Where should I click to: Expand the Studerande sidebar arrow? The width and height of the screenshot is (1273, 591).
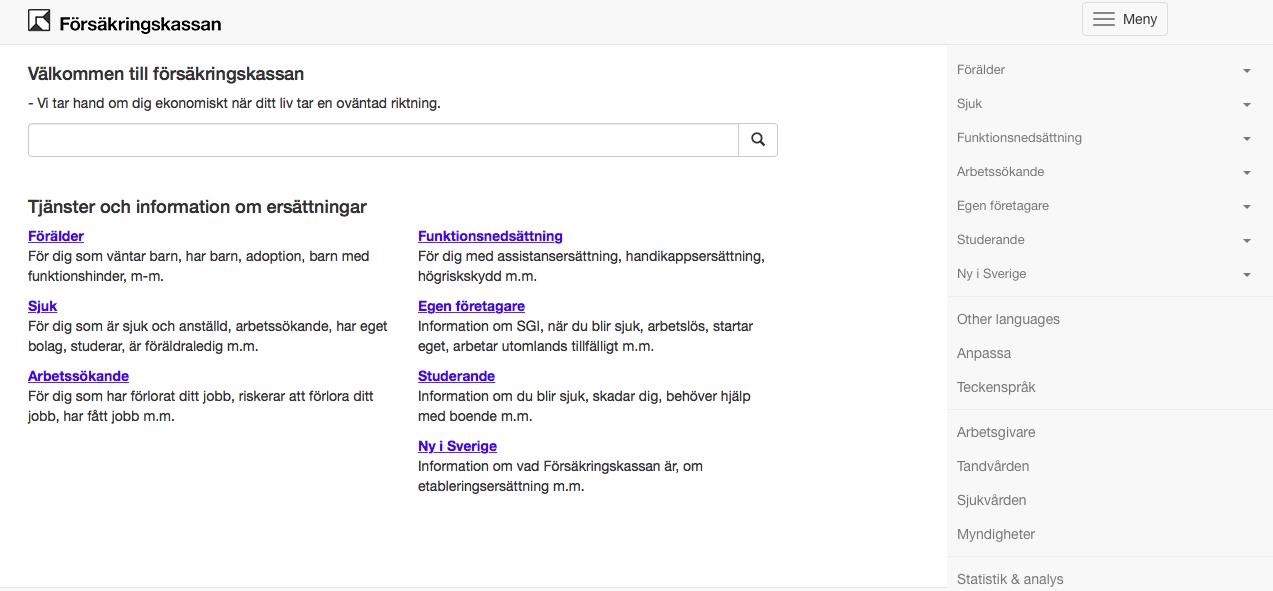point(1246,241)
